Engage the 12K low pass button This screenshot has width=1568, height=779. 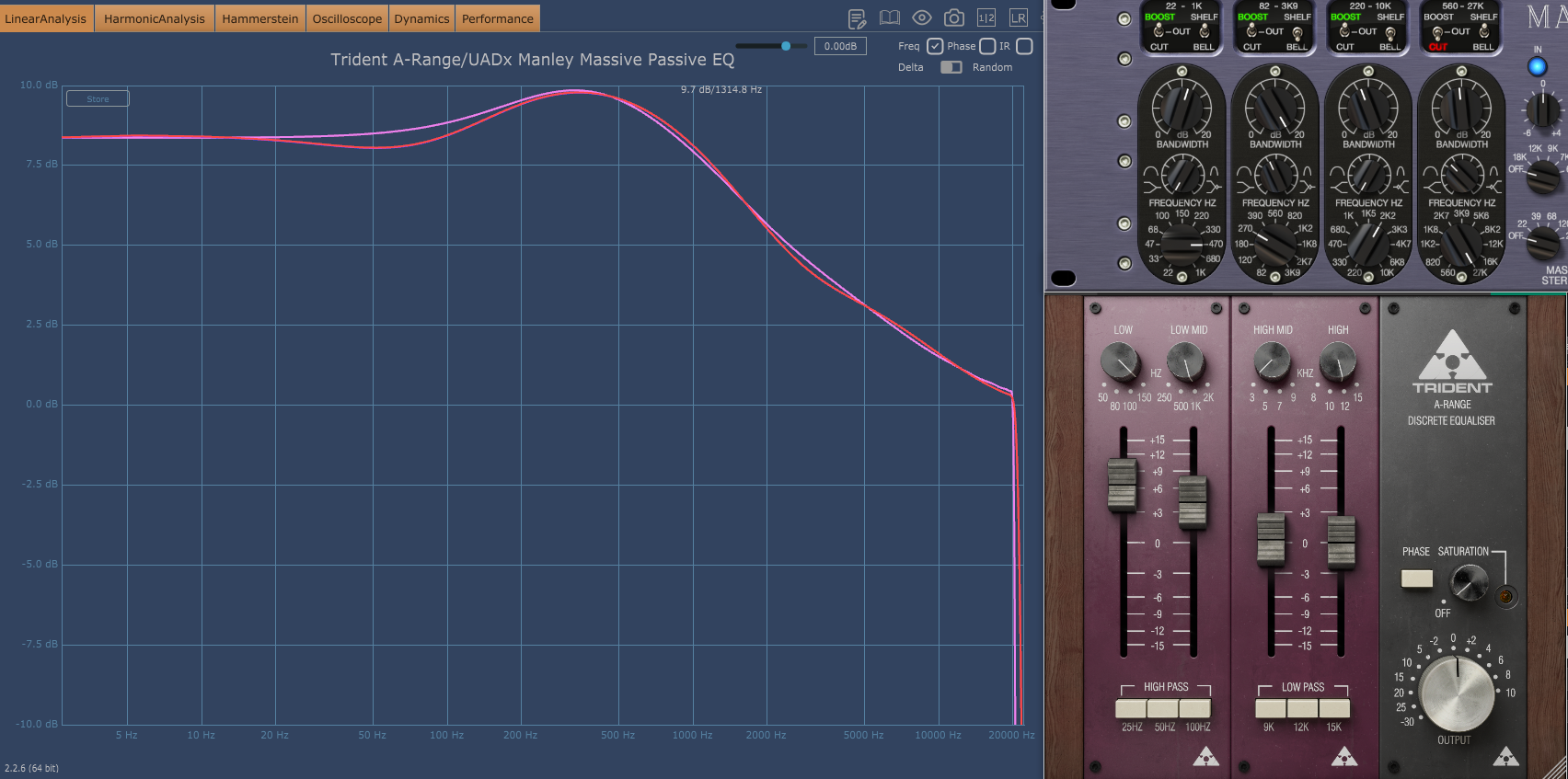click(1303, 708)
